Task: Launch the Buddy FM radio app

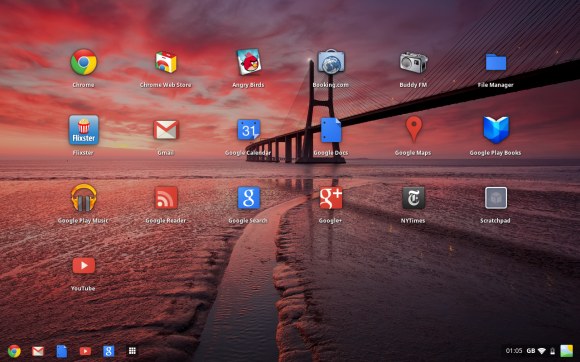Action: [414, 62]
